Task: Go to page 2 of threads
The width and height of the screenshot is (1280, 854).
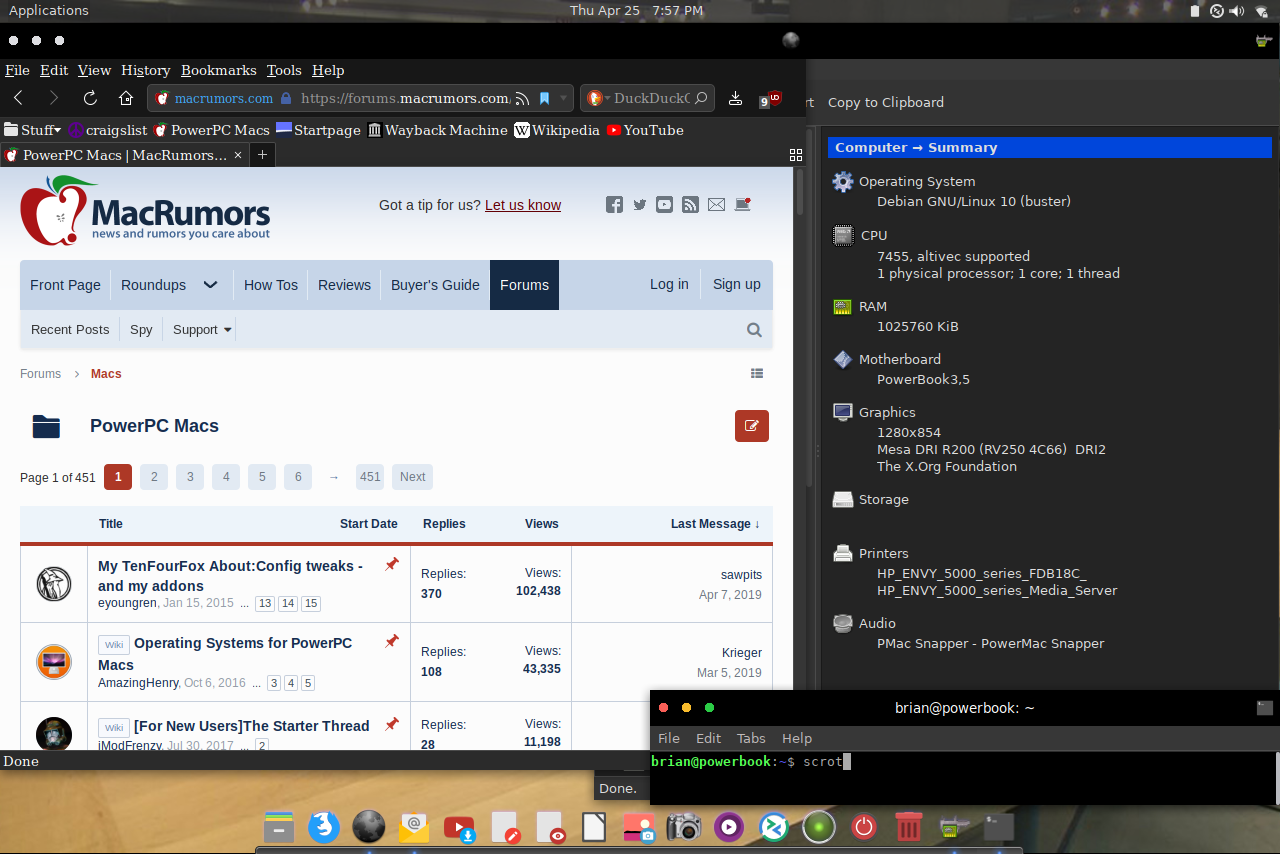Action: tap(154, 477)
